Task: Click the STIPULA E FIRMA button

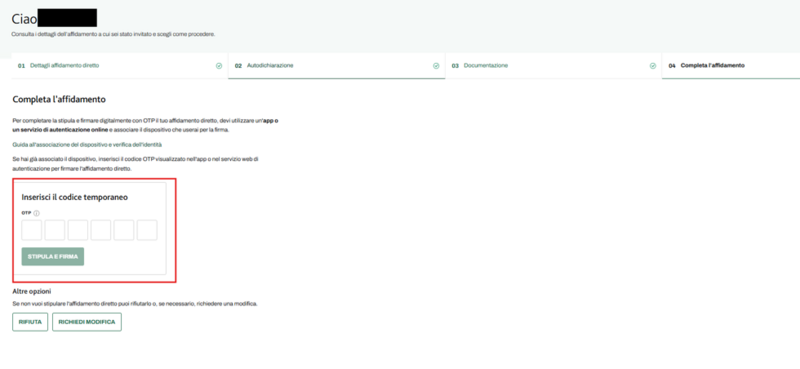Action: [x=53, y=257]
